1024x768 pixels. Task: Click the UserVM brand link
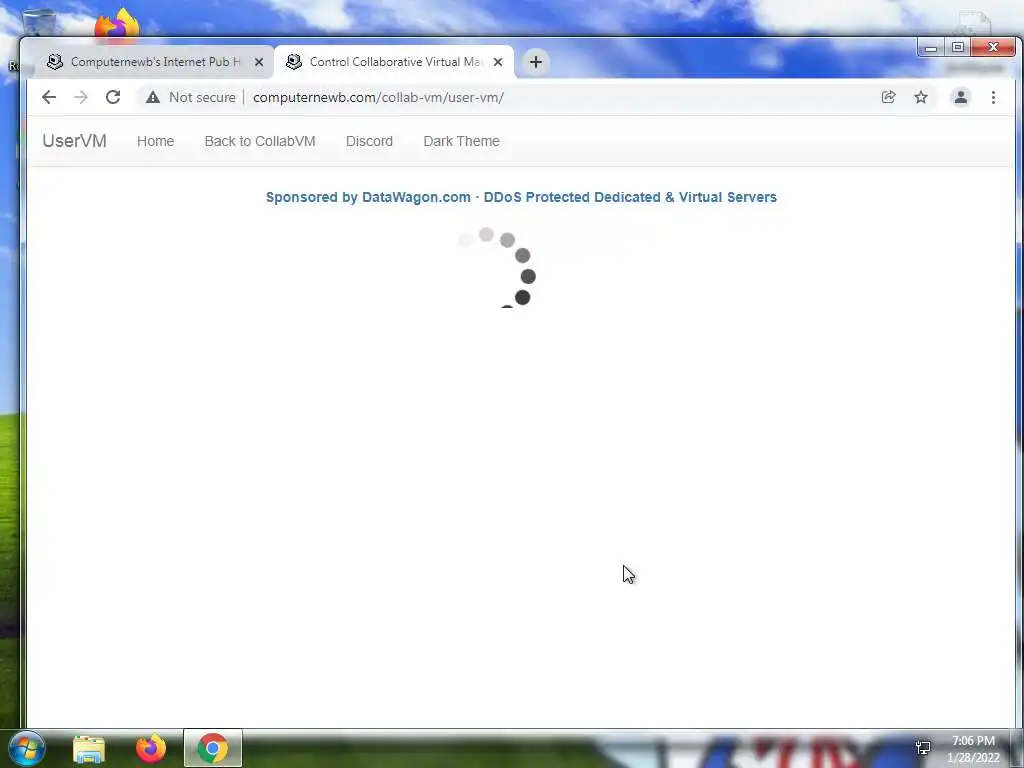click(74, 141)
